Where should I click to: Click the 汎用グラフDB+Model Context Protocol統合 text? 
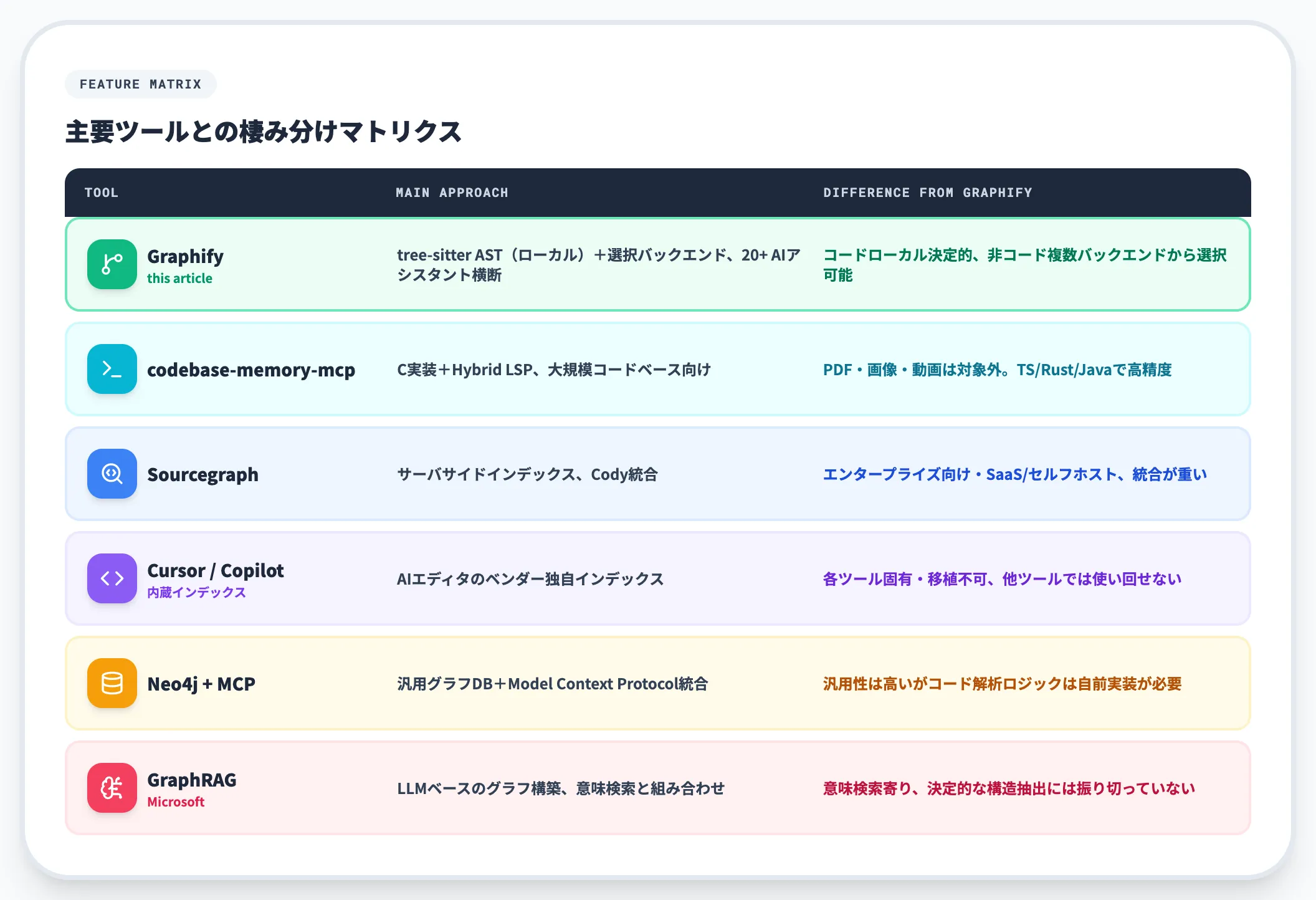553,684
